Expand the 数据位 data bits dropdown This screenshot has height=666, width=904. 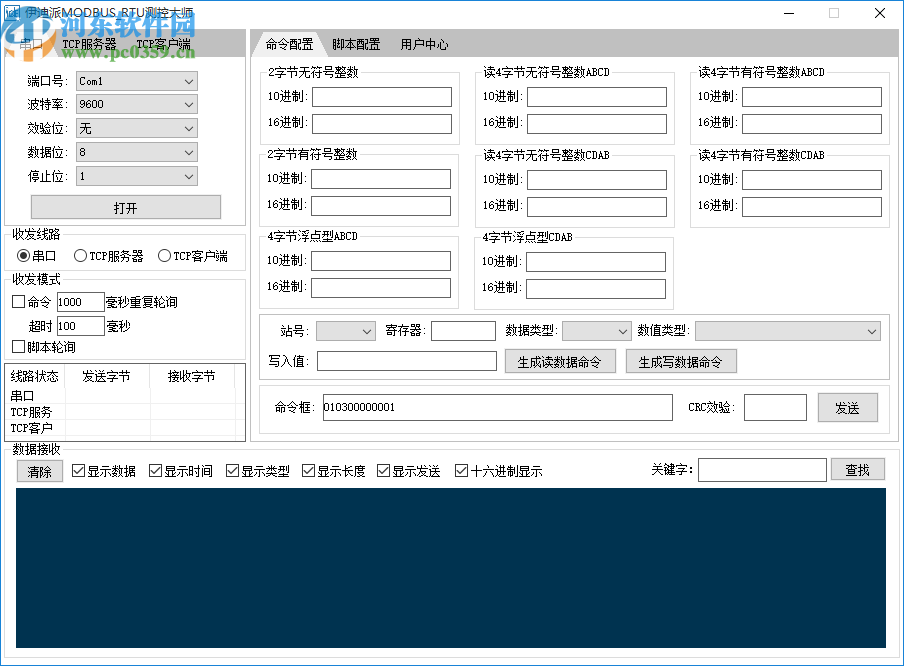(x=136, y=151)
